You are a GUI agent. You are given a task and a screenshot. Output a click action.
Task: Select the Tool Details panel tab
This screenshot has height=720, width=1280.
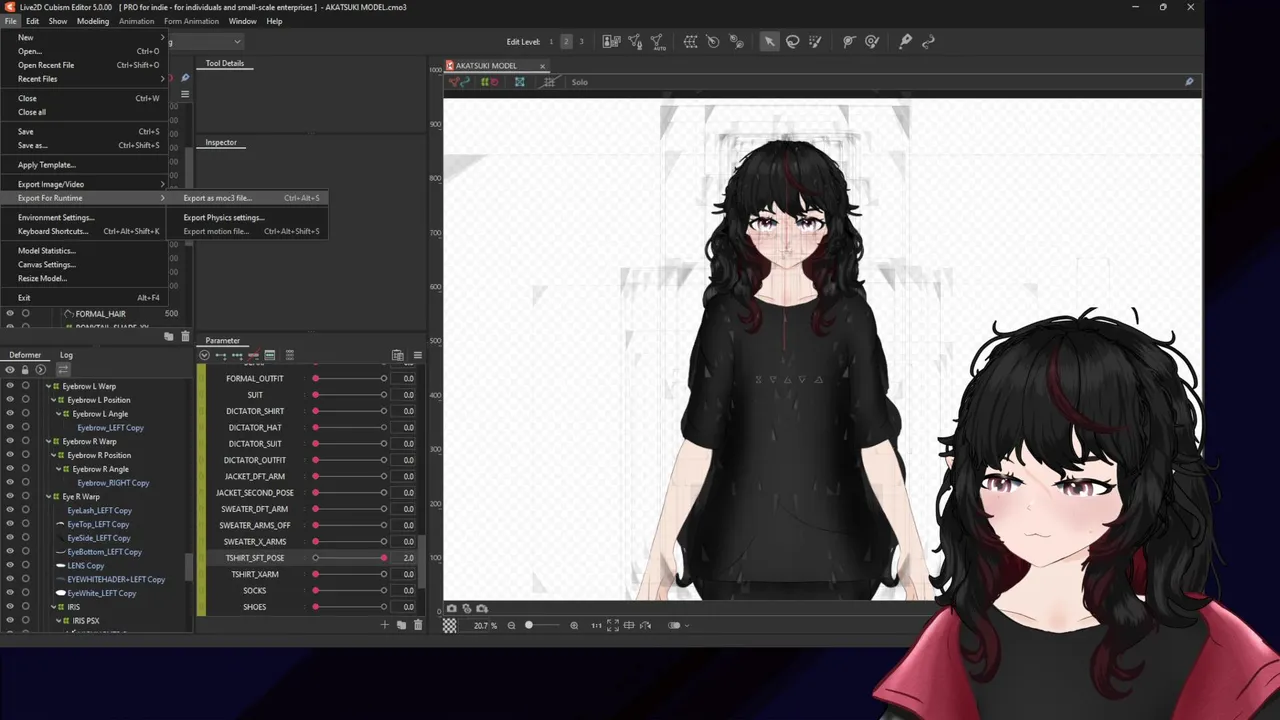click(x=225, y=63)
